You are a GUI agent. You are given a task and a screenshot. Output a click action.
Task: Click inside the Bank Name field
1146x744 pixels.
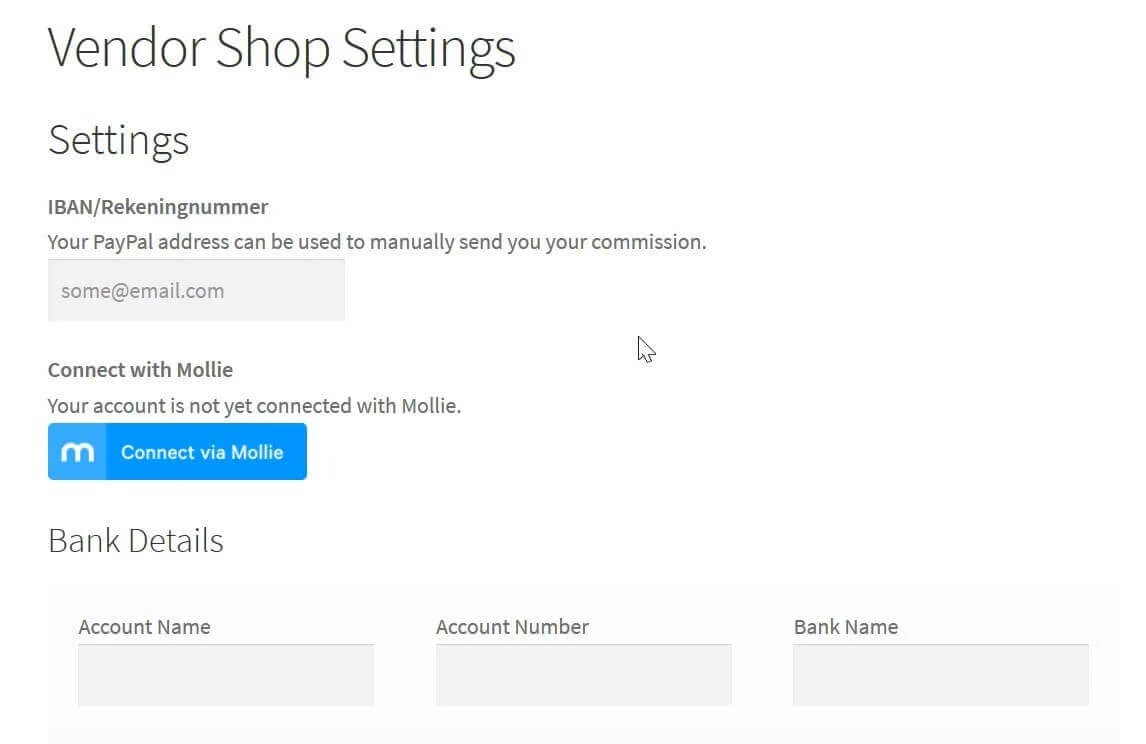click(x=941, y=675)
